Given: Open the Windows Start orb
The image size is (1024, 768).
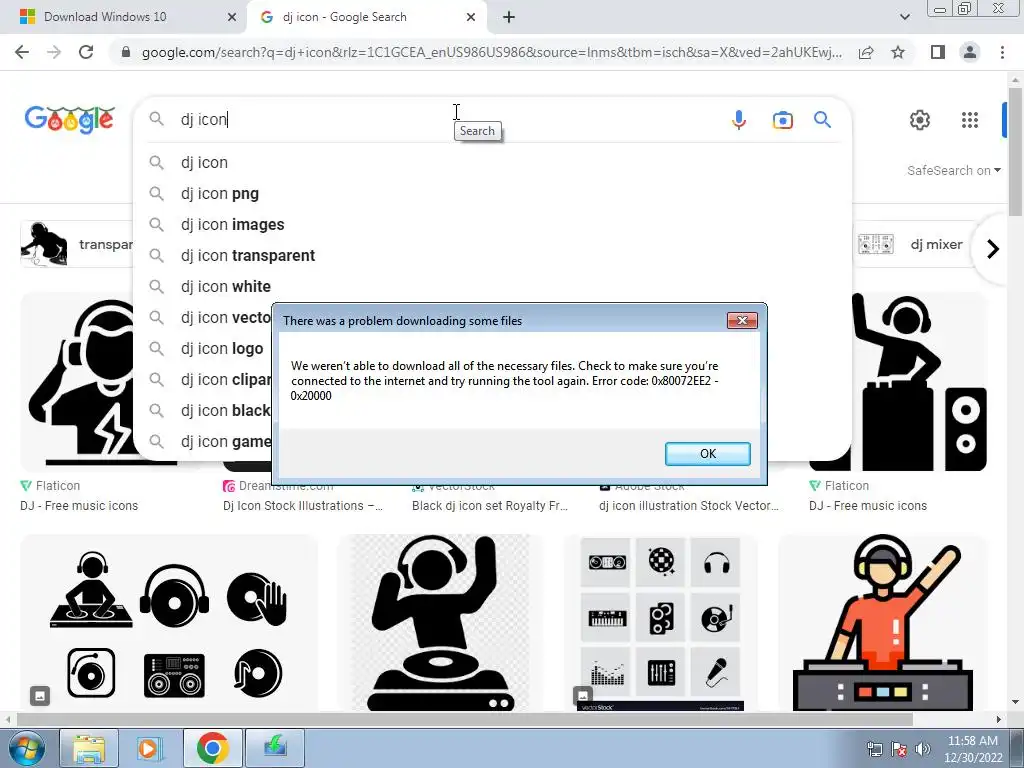Looking at the screenshot, I should (x=27, y=748).
